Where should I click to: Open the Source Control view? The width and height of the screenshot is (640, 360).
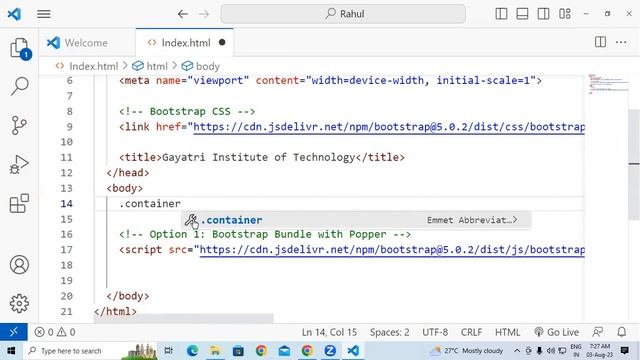coord(19,125)
